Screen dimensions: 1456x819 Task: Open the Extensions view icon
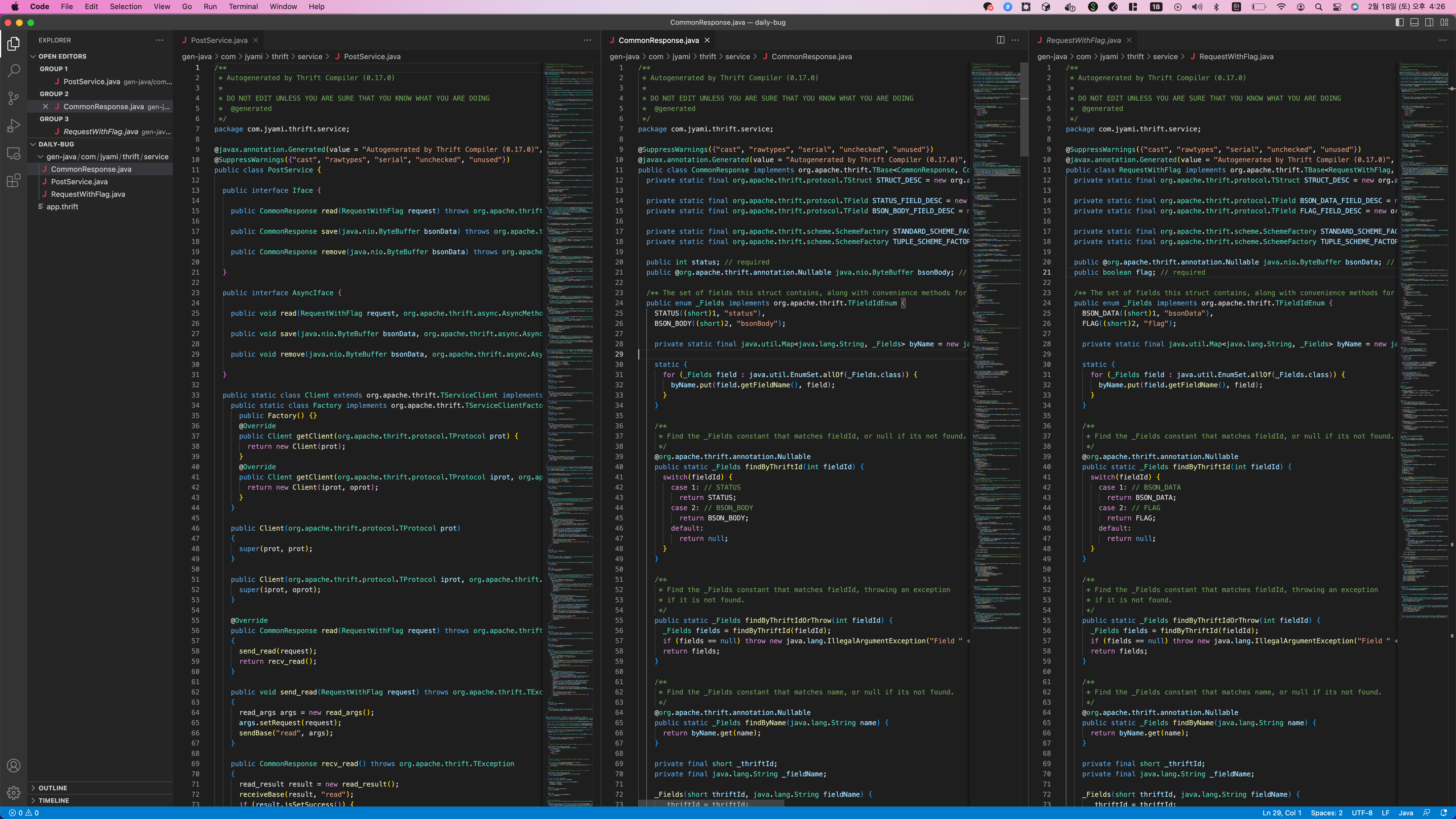pos(14,181)
